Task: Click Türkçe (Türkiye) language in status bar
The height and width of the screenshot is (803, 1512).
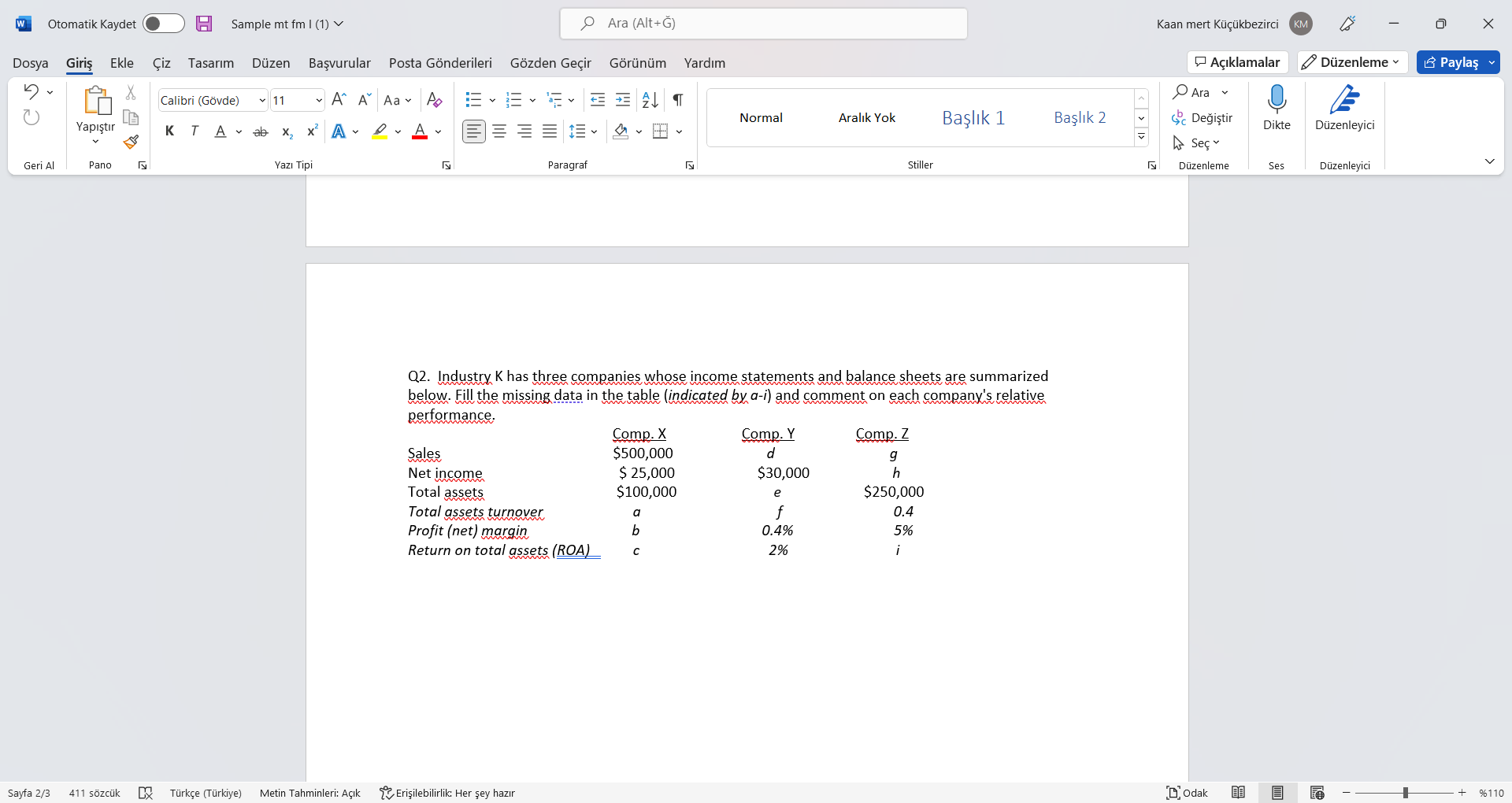Action: 206,793
